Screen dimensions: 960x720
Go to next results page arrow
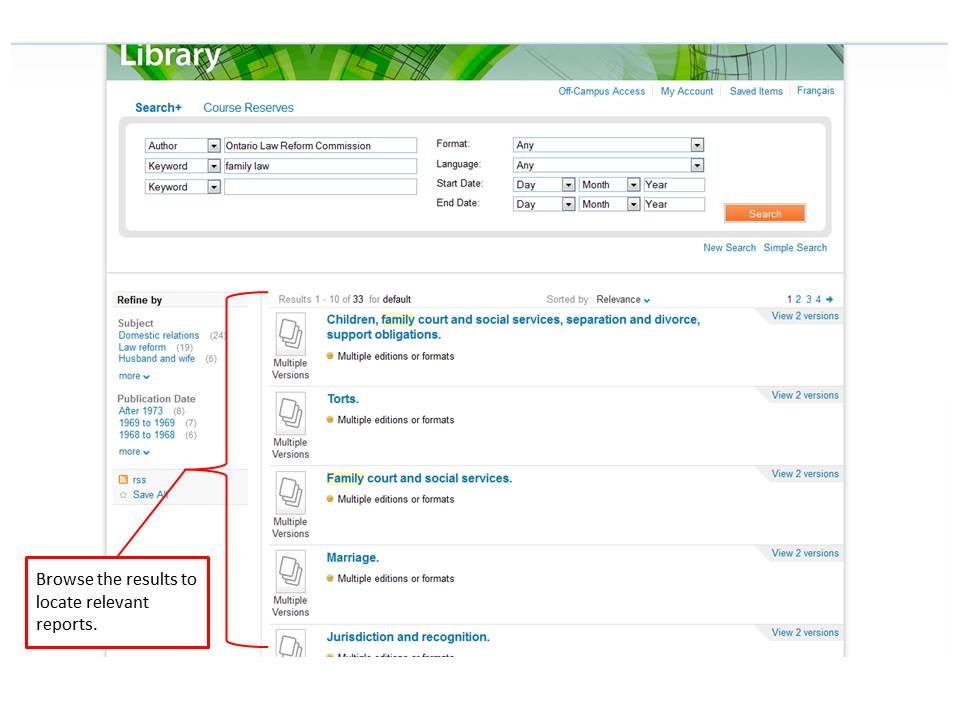[830, 299]
